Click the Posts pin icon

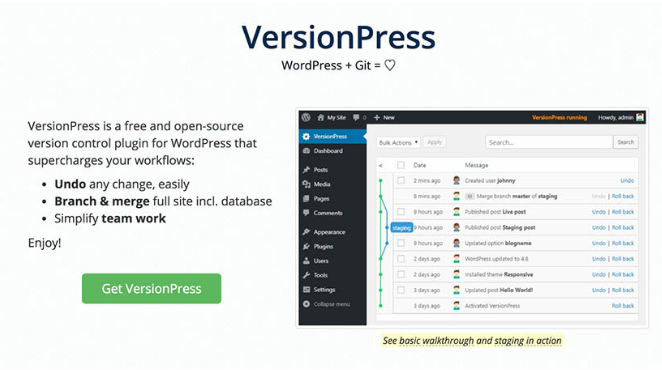307,170
